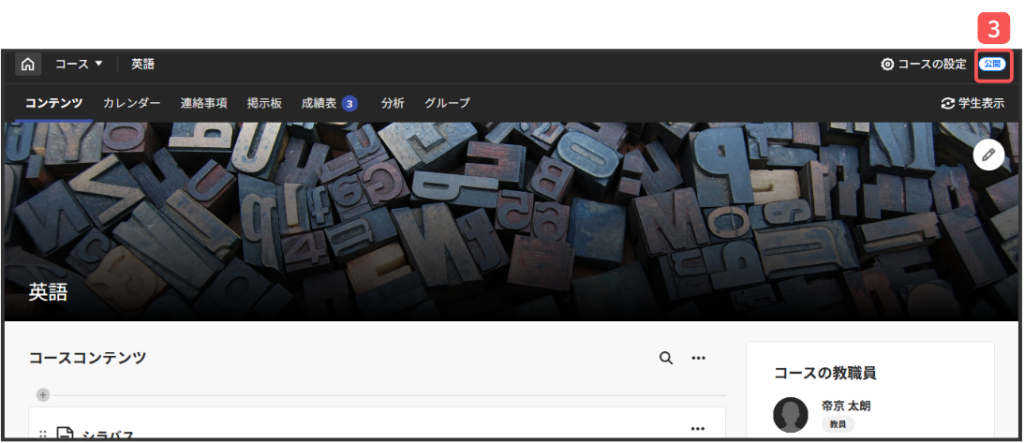
Task: Open コースの設定 with the gear icon
Action: pos(923,64)
